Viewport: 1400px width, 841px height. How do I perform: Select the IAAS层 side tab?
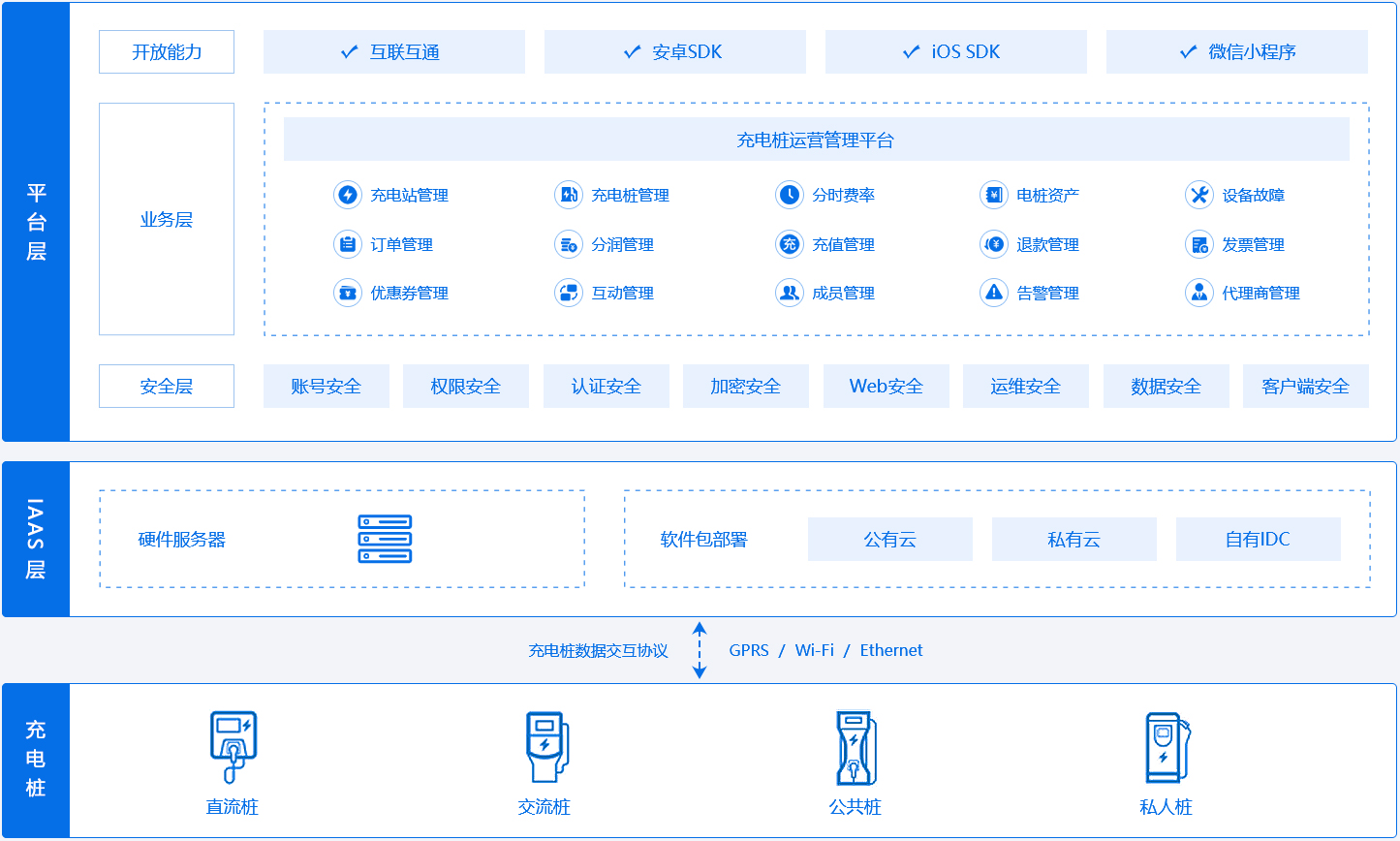[36, 539]
